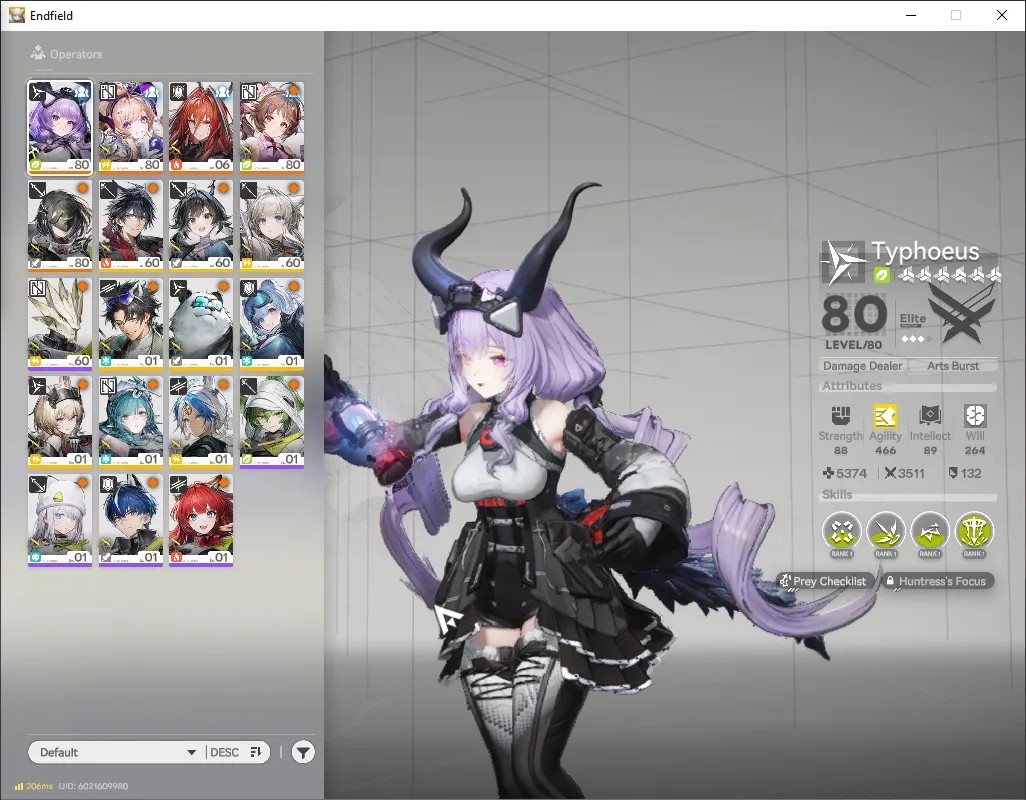The image size is (1026, 800).
Task: Open the locked Huntress's Focus talent
Action: point(936,581)
